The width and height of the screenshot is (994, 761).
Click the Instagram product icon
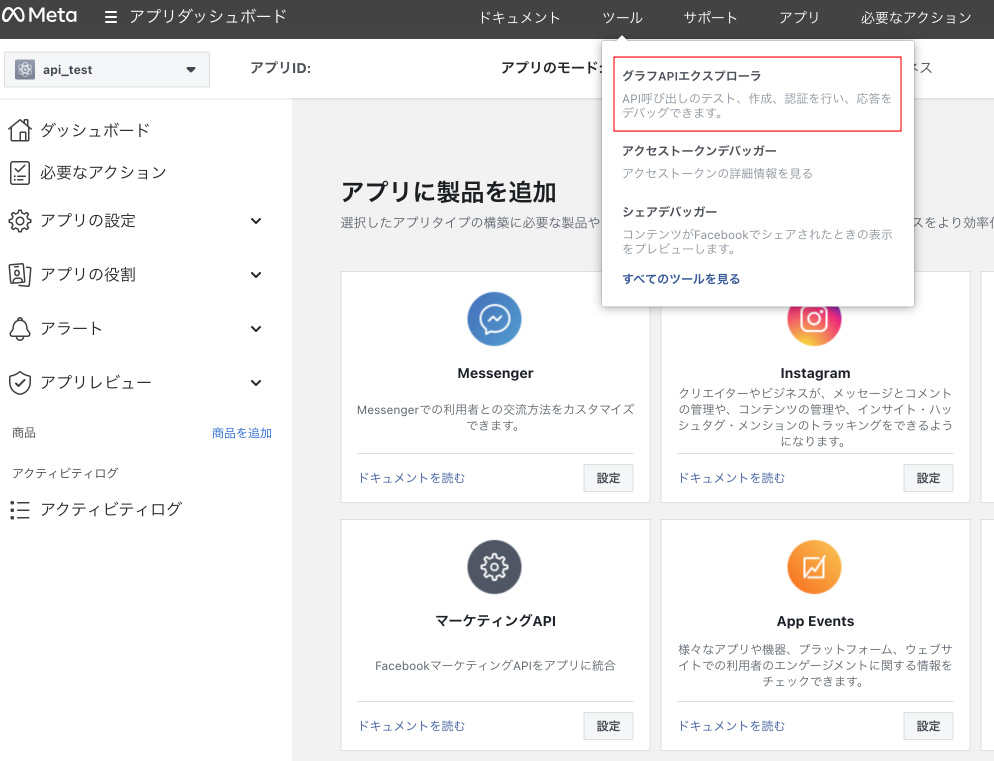[x=814, y=319]
